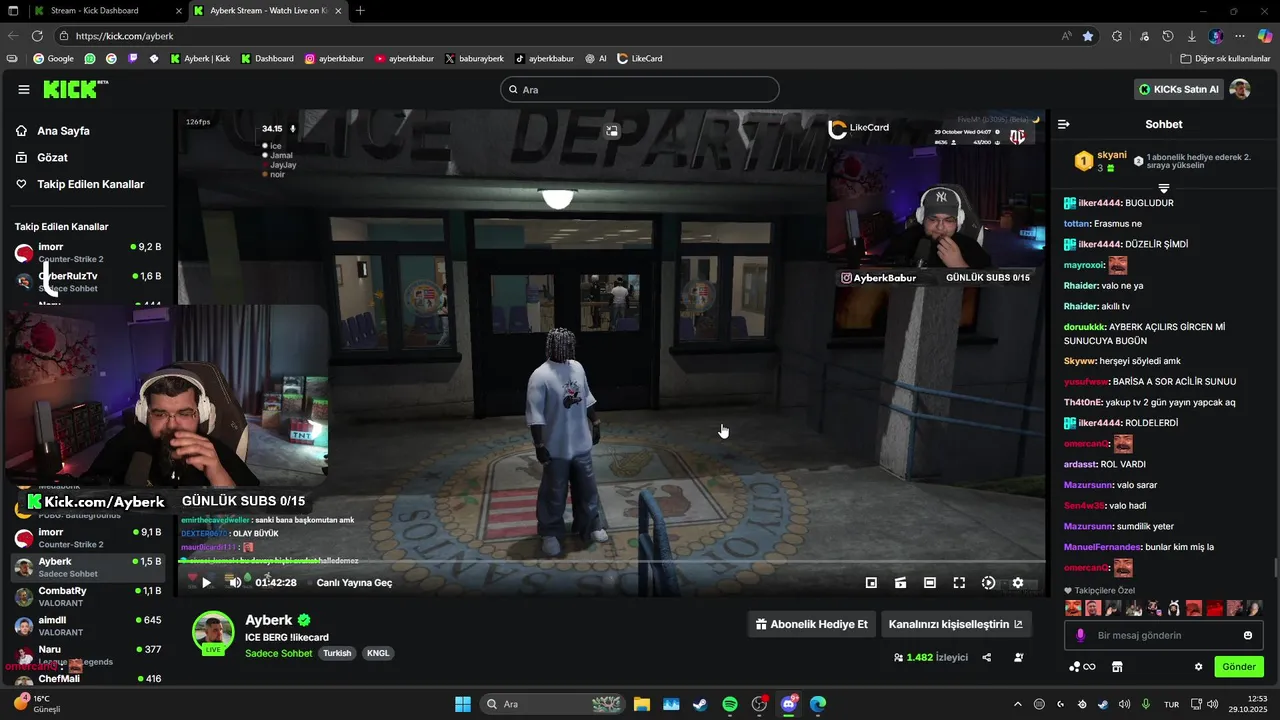Enter fullscreen on the video player

959,582
